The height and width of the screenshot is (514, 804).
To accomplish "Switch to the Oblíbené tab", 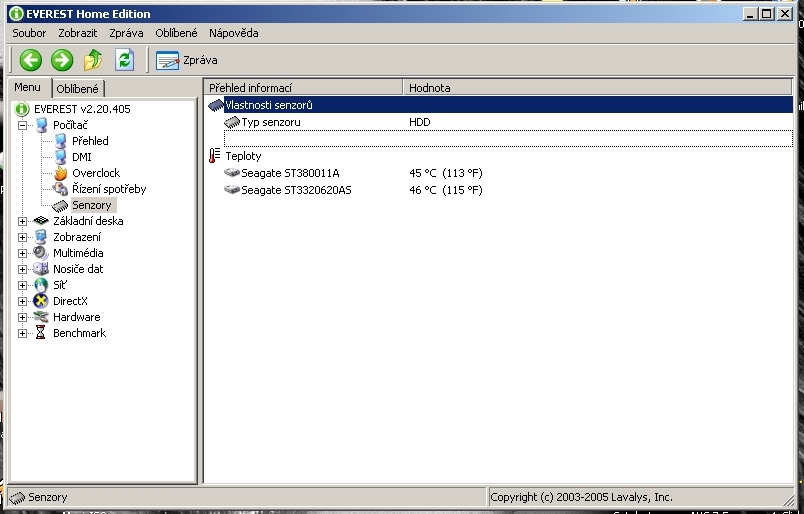I will [77, 89].
